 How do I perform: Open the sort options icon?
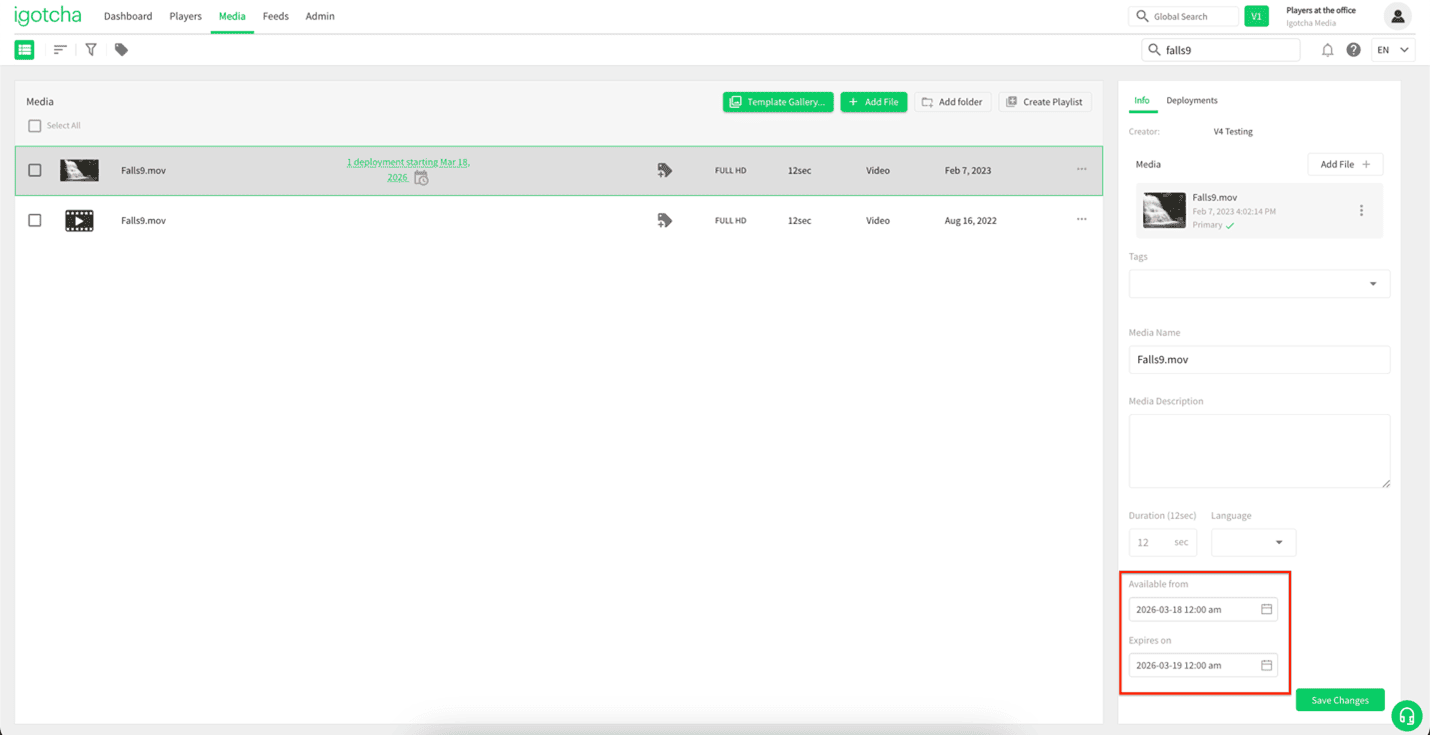pyautogui.click(x=60, y=50)
